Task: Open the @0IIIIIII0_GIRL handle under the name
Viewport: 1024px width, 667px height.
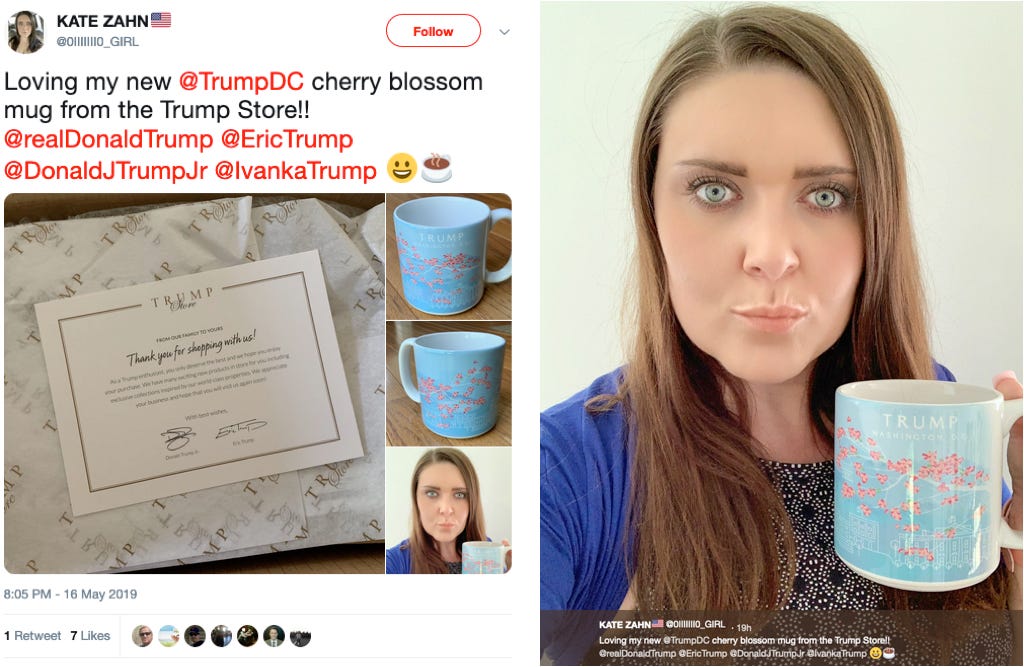Action: click(97, 41)
